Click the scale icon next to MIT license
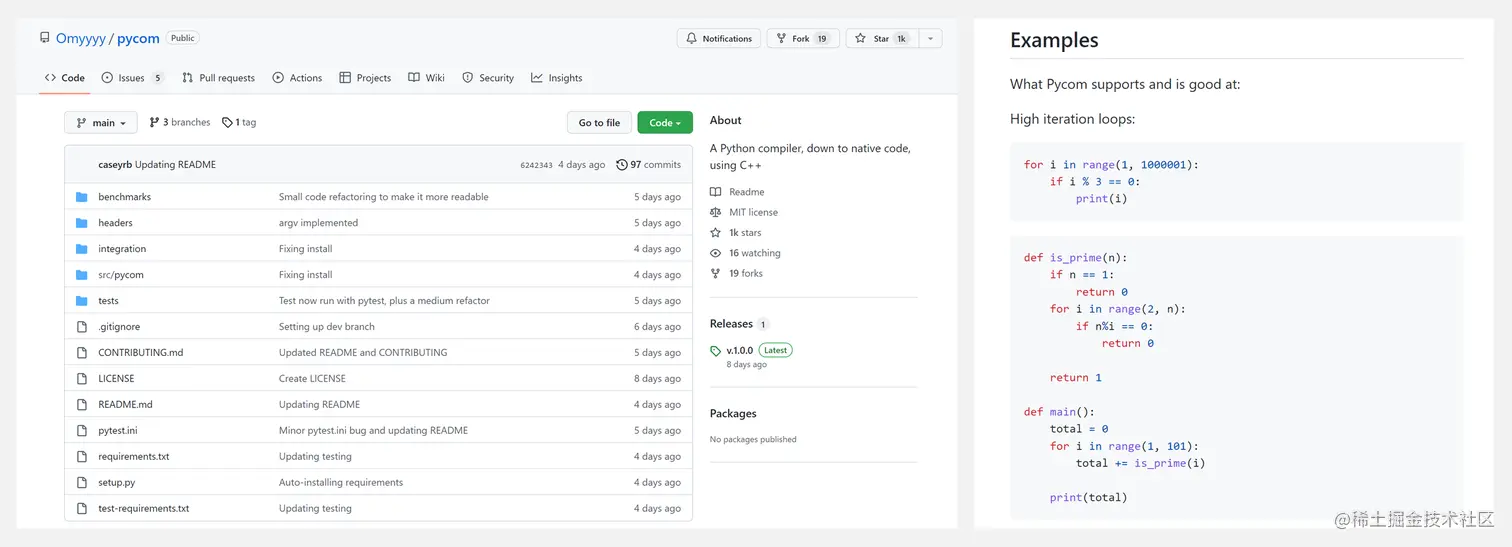 pyautogui.click(x=715, y=212)
